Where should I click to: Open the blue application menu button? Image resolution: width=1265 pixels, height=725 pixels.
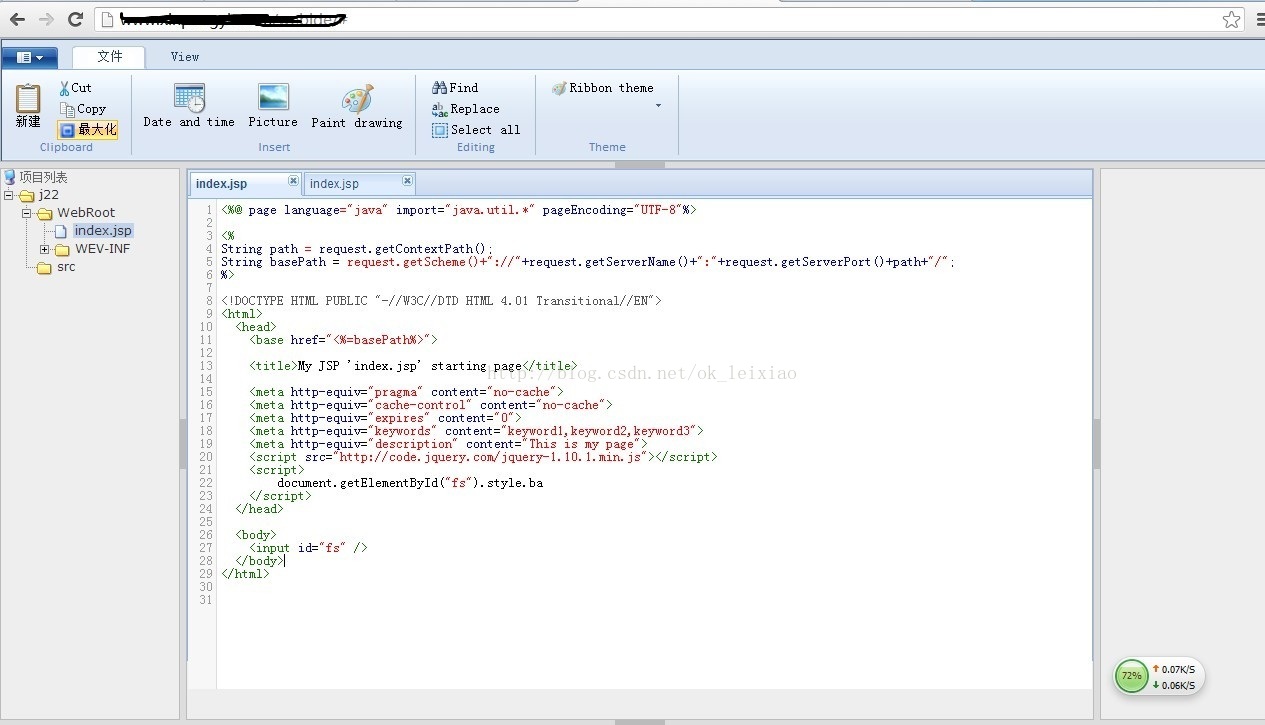point(29,58)
